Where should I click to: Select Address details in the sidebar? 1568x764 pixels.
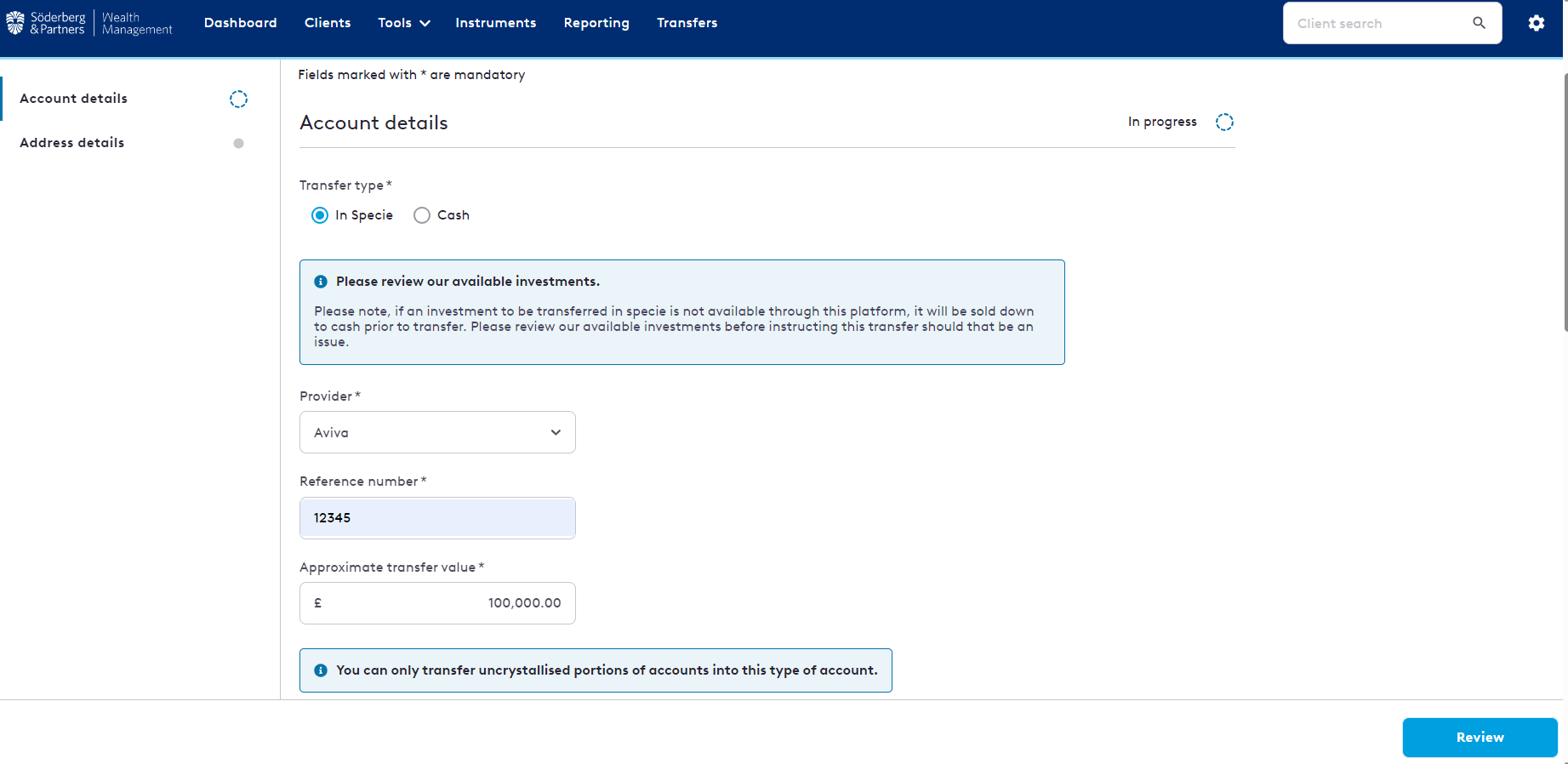click(72, 143)
